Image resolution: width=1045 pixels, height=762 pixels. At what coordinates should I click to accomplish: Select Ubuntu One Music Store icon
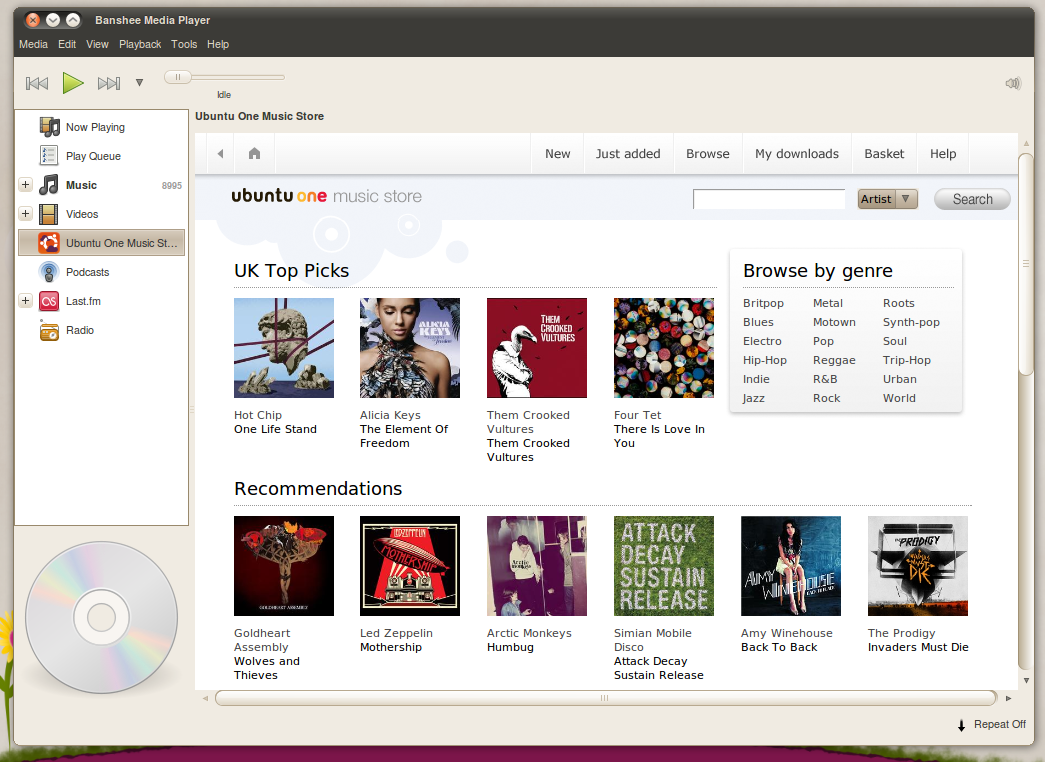point(49,243)
